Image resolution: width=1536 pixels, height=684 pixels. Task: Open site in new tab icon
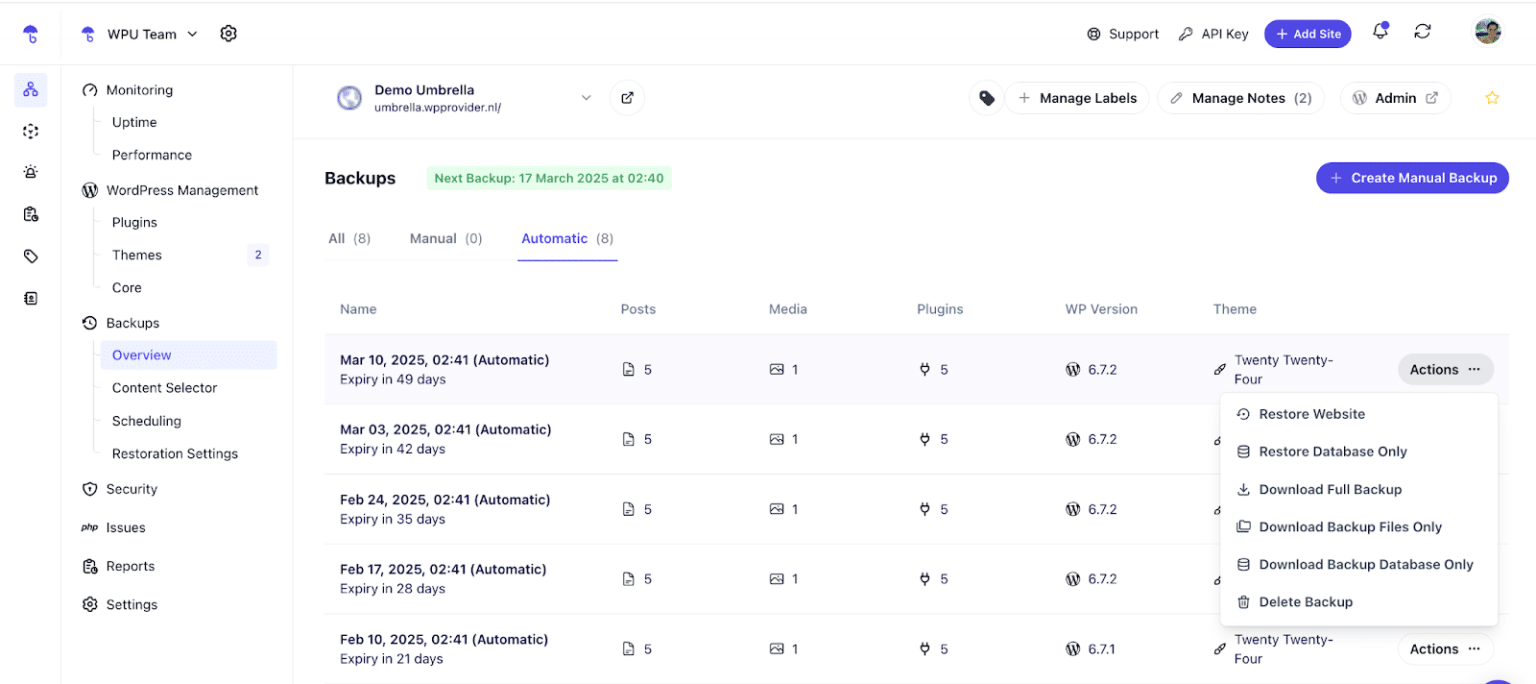(x=627, y=98)
